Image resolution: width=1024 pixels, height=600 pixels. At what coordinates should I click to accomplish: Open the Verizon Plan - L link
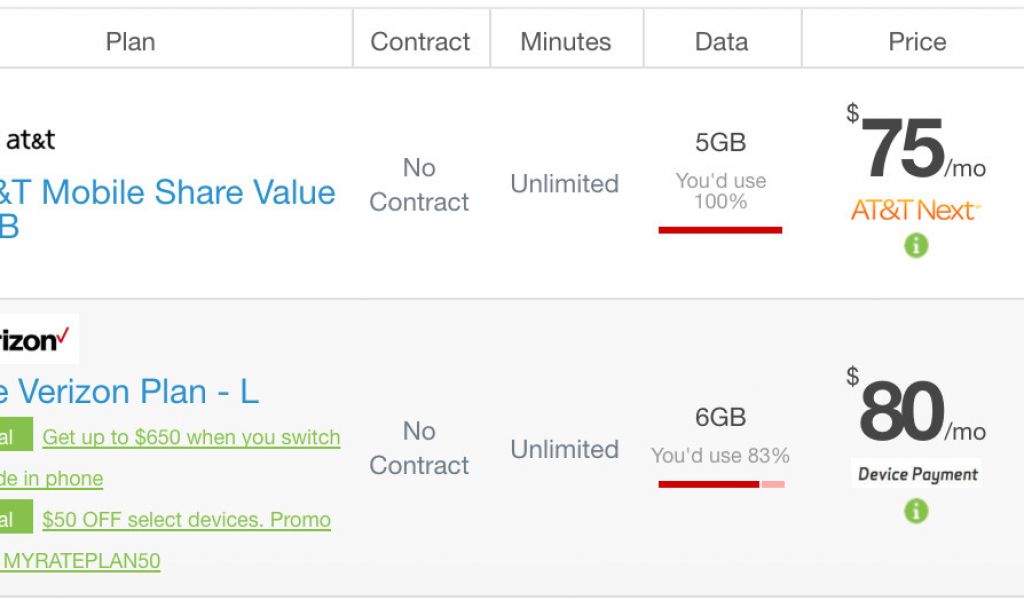pos(130,391)
